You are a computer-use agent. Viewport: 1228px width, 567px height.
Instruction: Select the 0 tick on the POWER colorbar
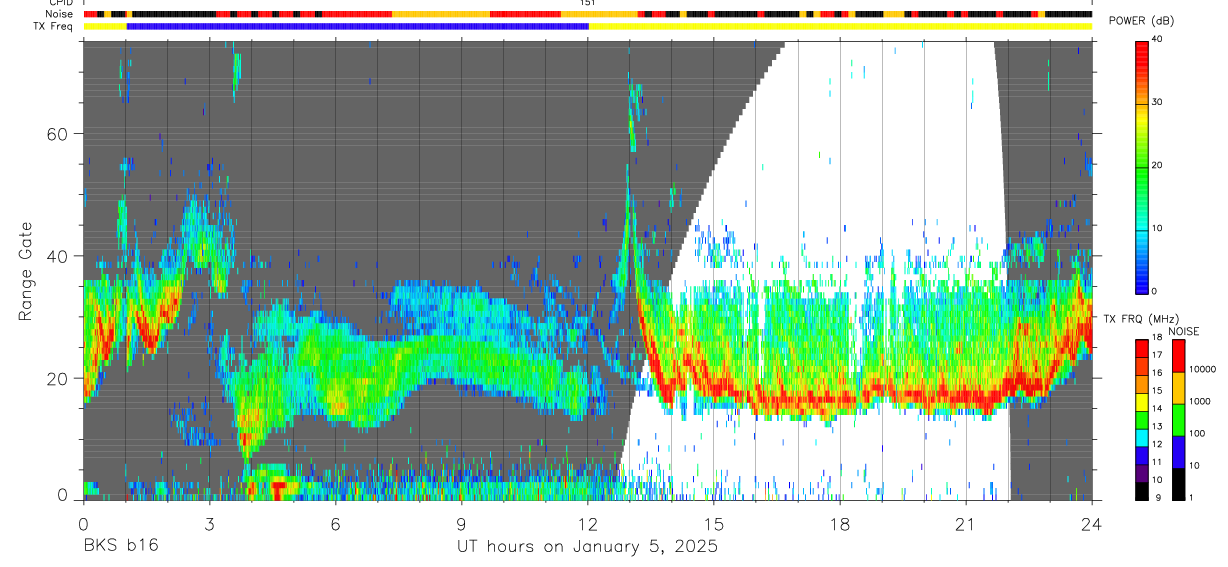(1153, 291)
